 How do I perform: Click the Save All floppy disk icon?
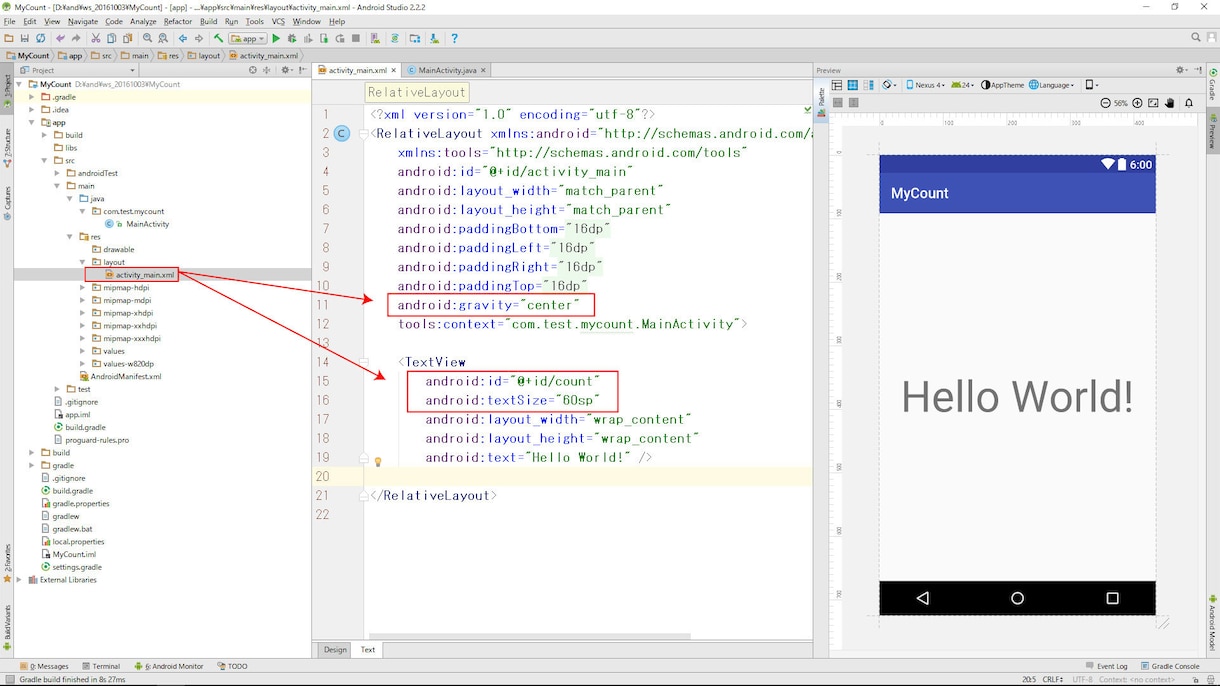pos(24,38)
